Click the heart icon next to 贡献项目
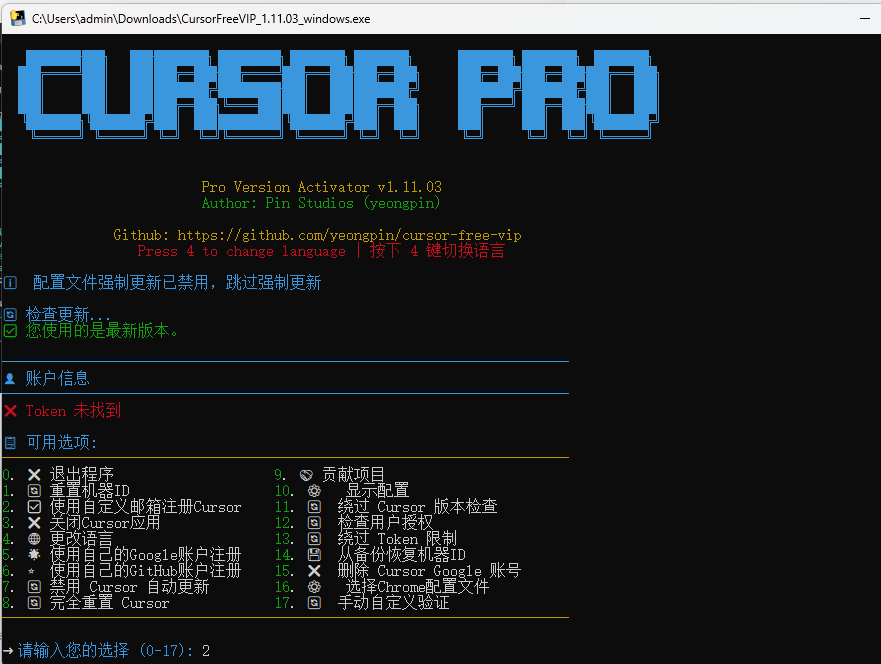The height and width of the screenshot is (664, 881). tap(306, 475)
